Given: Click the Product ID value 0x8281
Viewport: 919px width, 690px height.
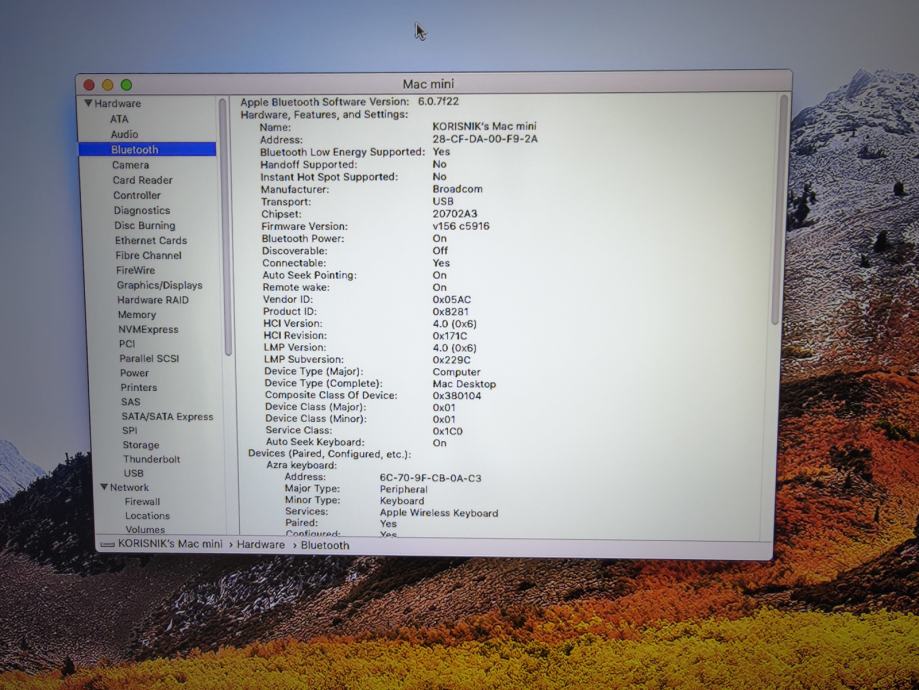Looking at the screenshot, I should point(451,312).
